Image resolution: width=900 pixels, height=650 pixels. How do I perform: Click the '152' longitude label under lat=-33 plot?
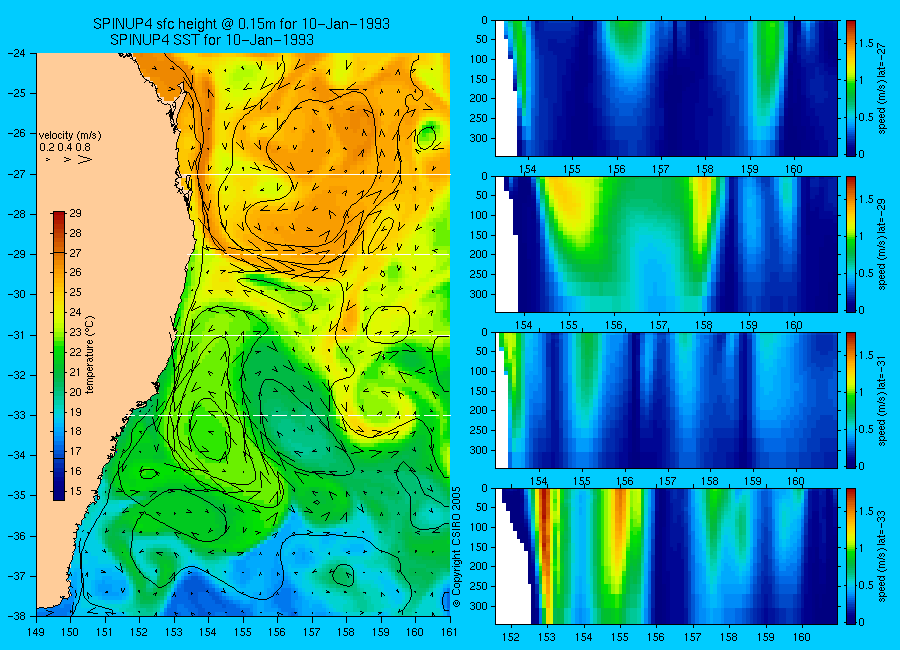coord(510,637)
